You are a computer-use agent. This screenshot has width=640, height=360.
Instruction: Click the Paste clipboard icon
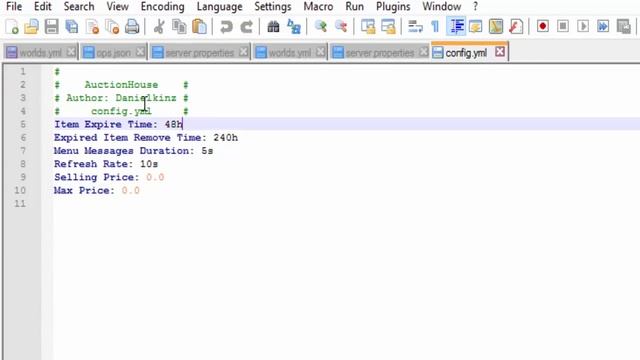(199, 27)
